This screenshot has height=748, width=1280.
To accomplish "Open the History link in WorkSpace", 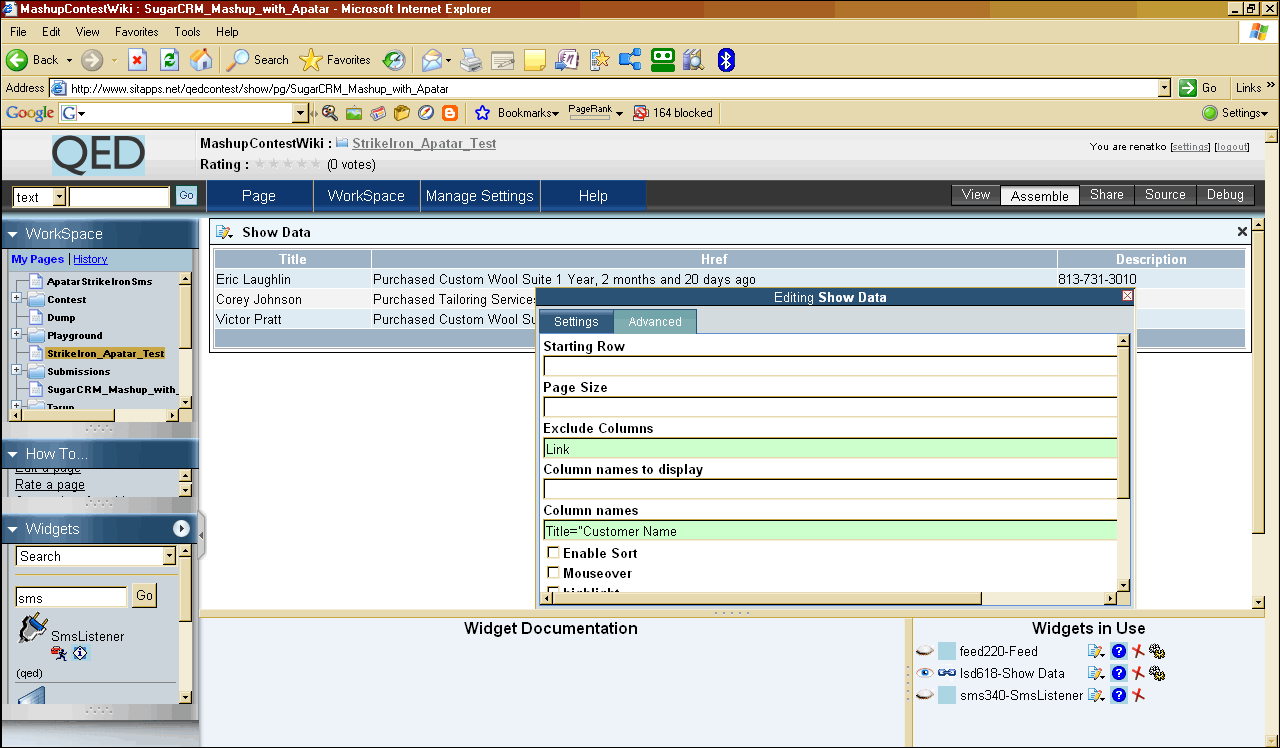I will 90,259.
